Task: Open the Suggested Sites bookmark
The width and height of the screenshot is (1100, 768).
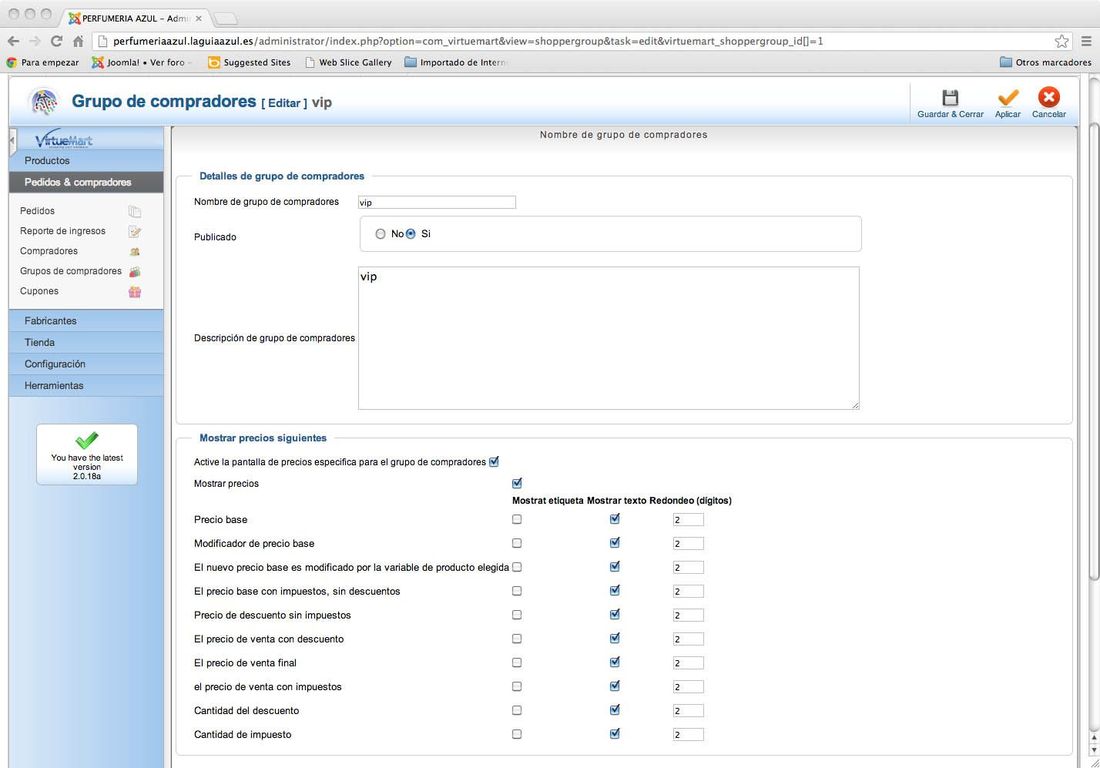Action: tap(249, 62)
